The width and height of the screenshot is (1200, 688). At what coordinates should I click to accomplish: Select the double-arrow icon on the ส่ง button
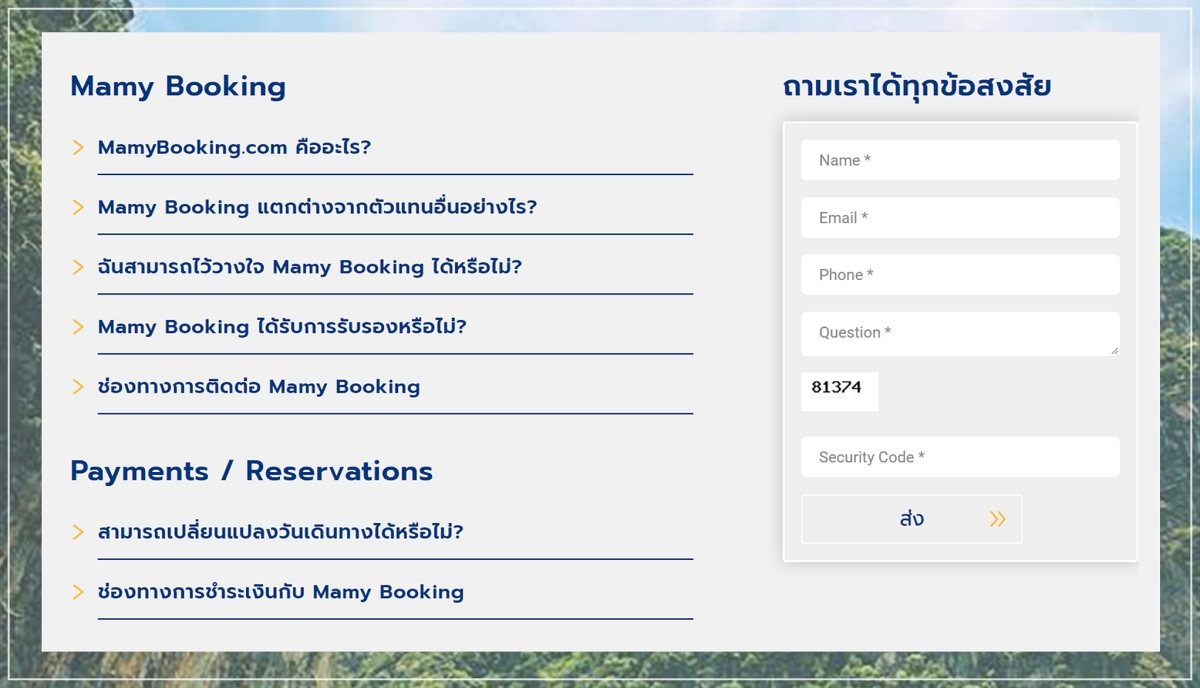click(x=997, y=519)
